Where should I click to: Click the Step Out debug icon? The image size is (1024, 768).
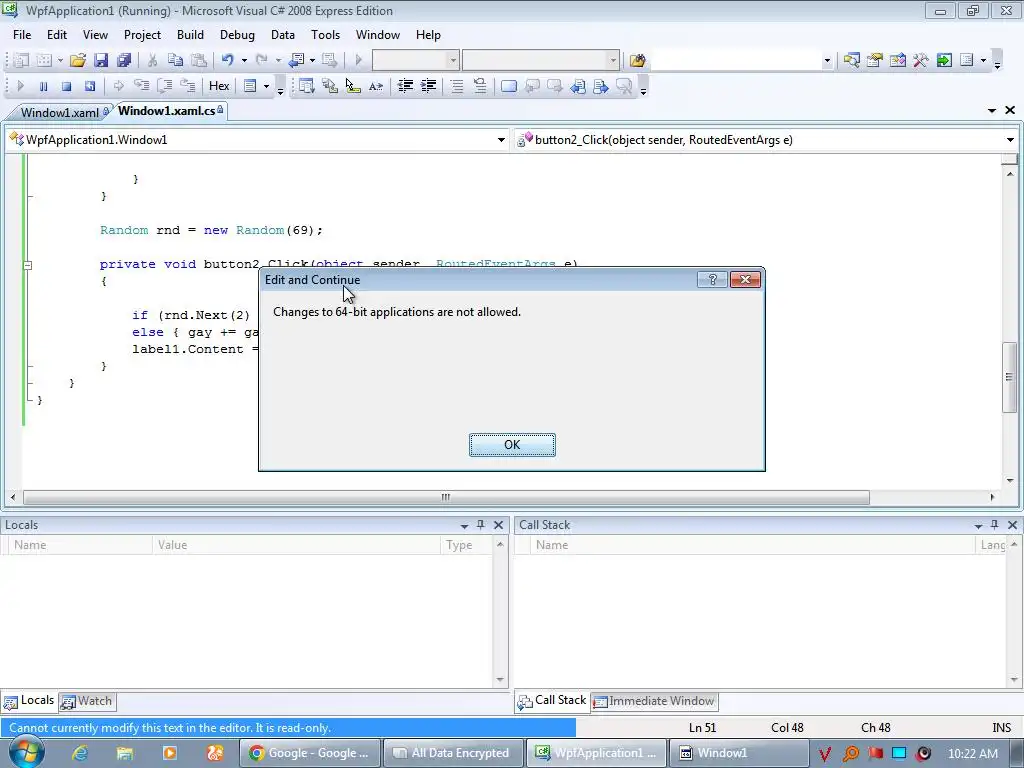pos(188,86)
